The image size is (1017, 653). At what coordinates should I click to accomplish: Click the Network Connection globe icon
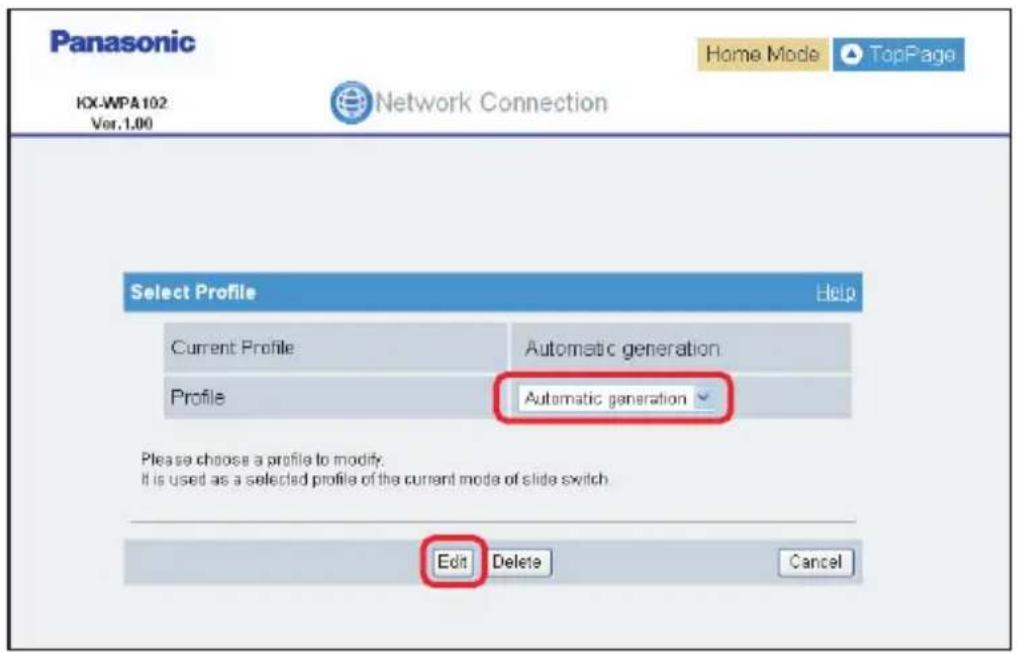[x=350, y=102]
